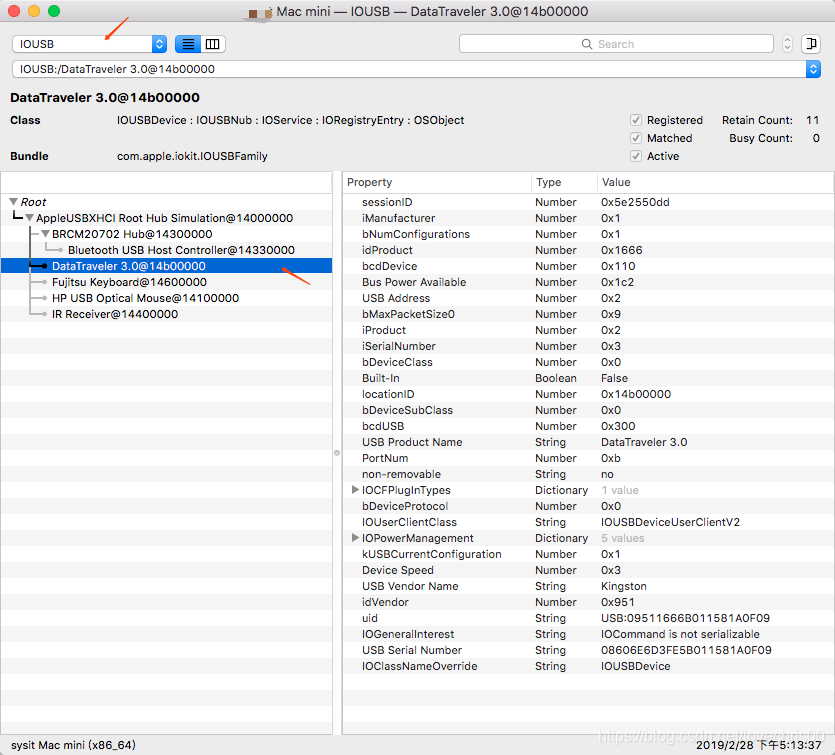Click the bcdUSB value 0x300
The image size is (835, 755).
pos(618,426)
